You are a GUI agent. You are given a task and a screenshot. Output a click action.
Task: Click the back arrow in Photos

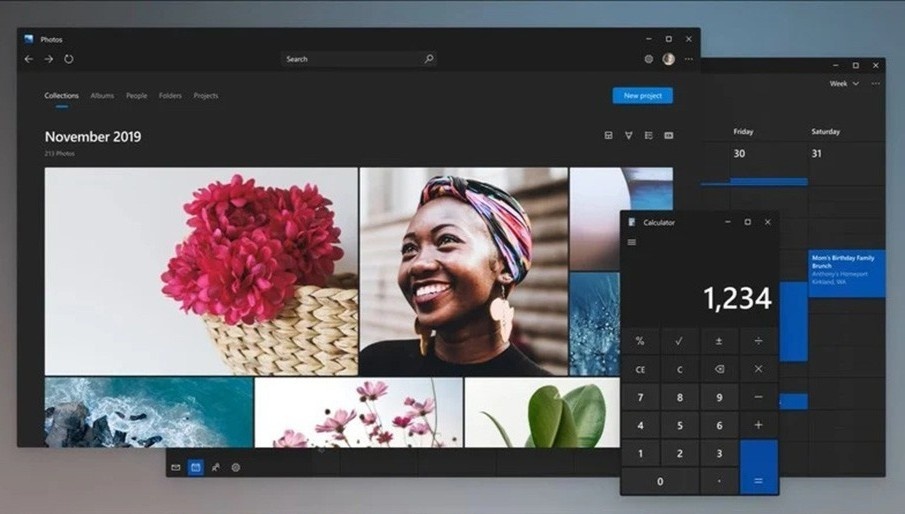(x=28, y=59)
